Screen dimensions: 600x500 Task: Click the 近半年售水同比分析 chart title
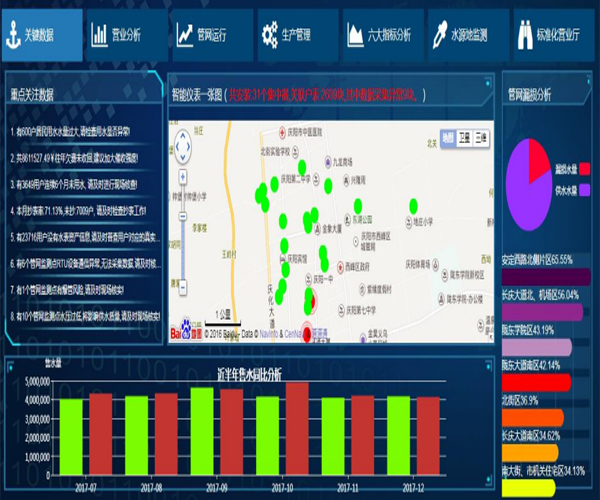pyautogui.click(x=249, y=374)
